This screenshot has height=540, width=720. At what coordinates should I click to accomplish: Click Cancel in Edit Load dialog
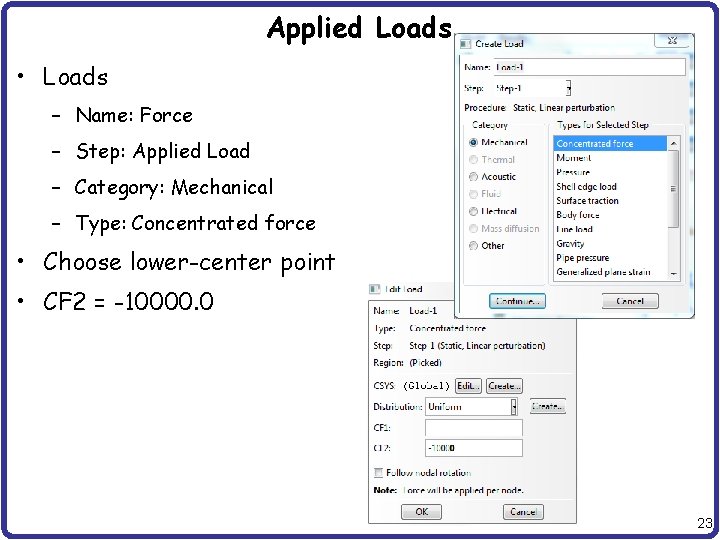click(x=523, y=512)
